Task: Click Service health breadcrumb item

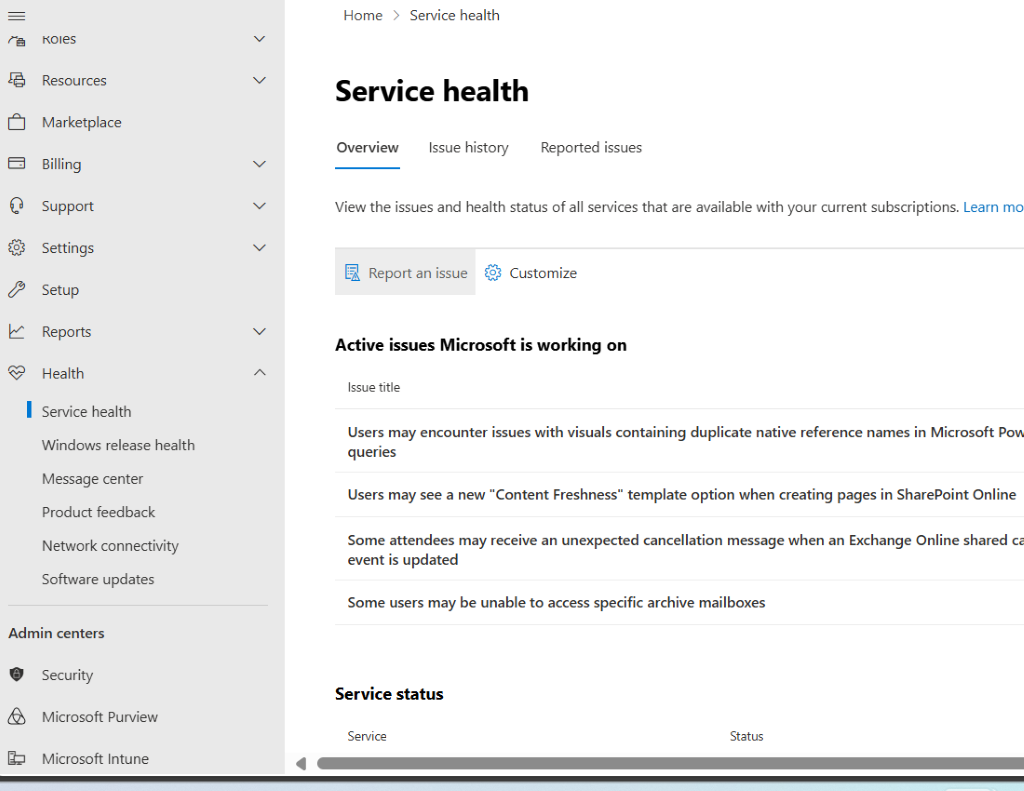Action: (455, 15)
